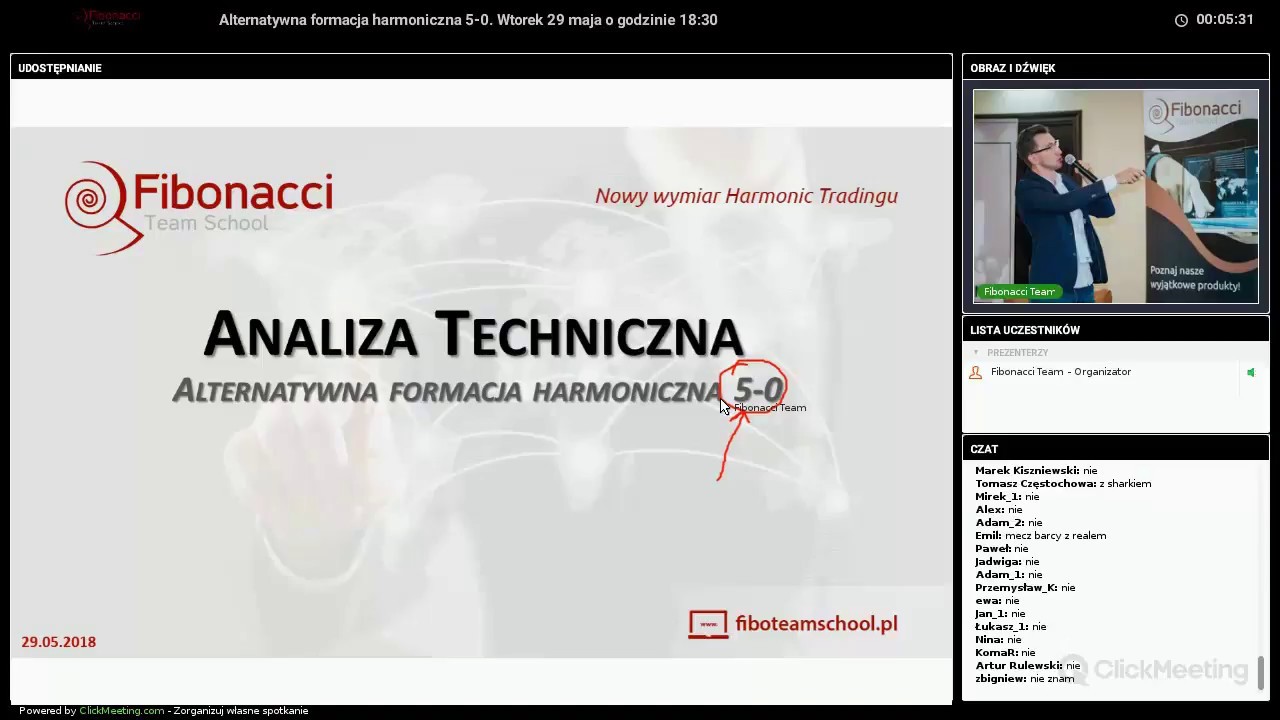Click the LISTA UCZESTNIKÓW panel header
The width and height of the screenshot is (1280, 720).
tap(1116, 330)
